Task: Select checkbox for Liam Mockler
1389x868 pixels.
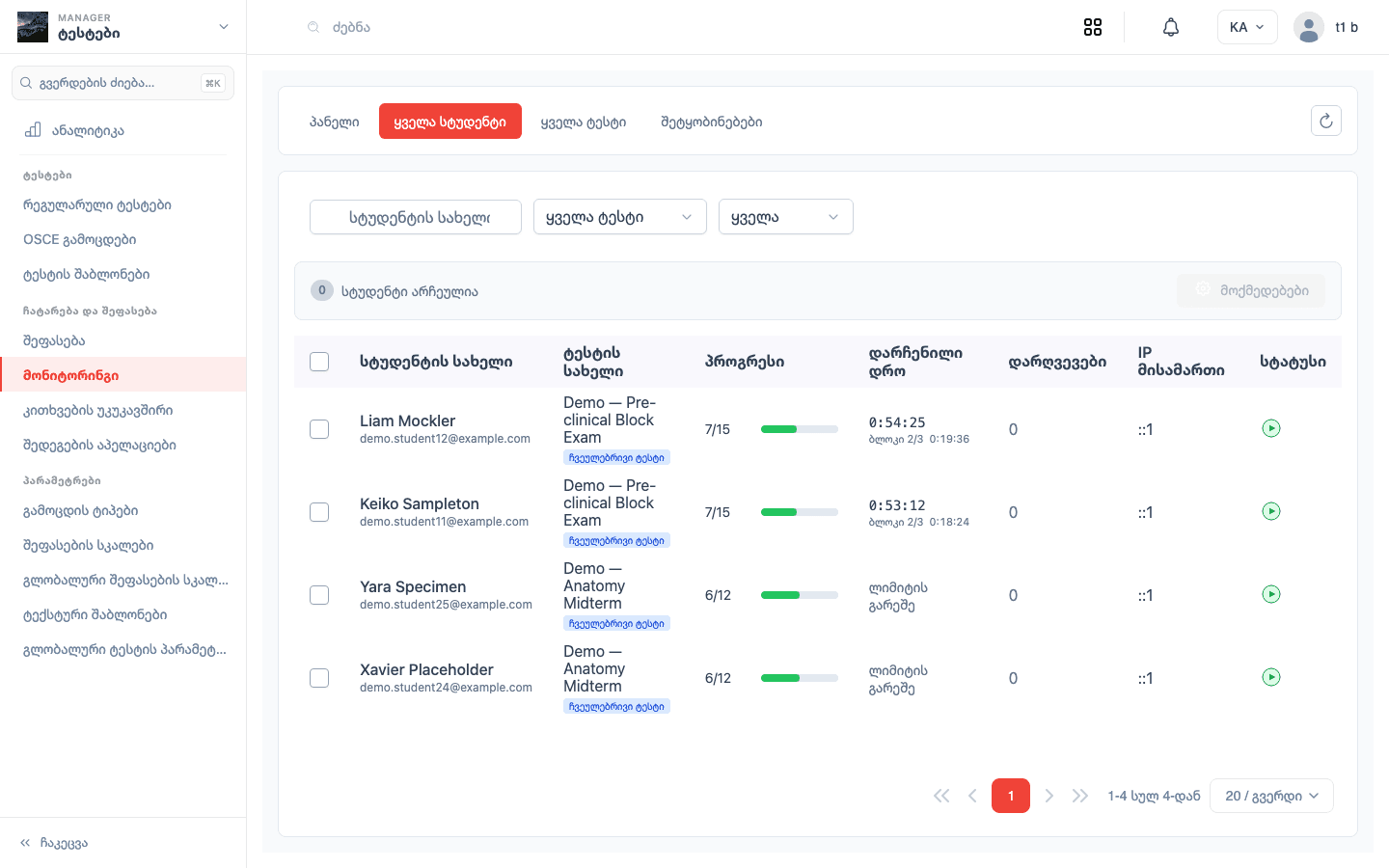Action: pyautogui.click(x=319, y=429)
